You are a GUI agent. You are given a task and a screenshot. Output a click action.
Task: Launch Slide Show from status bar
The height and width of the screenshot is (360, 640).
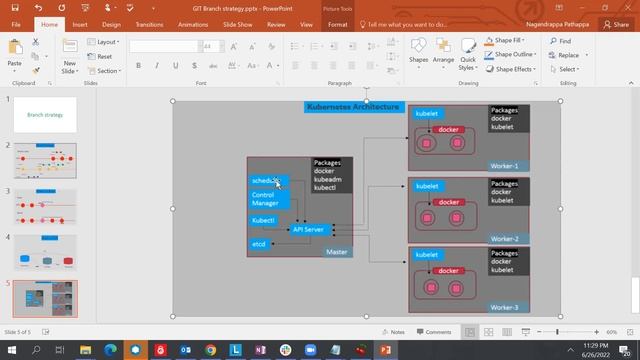click(526, 332)
